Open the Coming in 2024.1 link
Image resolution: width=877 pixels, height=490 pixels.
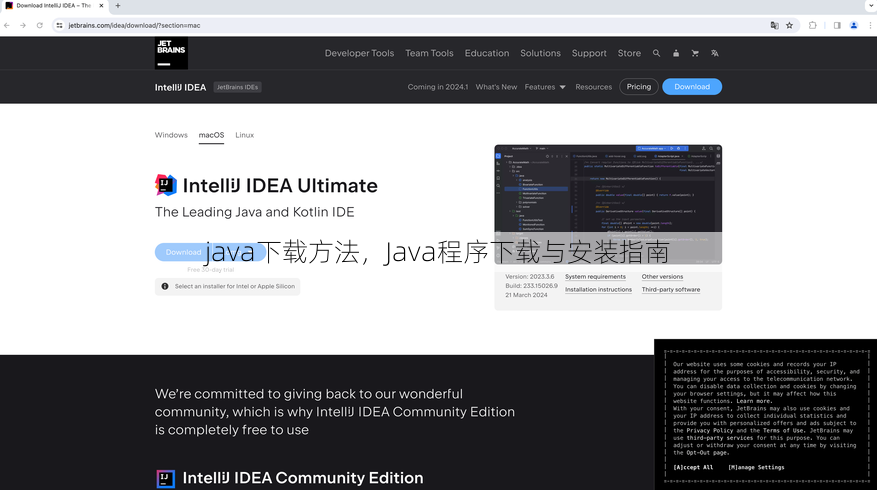click(x=437, y=87)
